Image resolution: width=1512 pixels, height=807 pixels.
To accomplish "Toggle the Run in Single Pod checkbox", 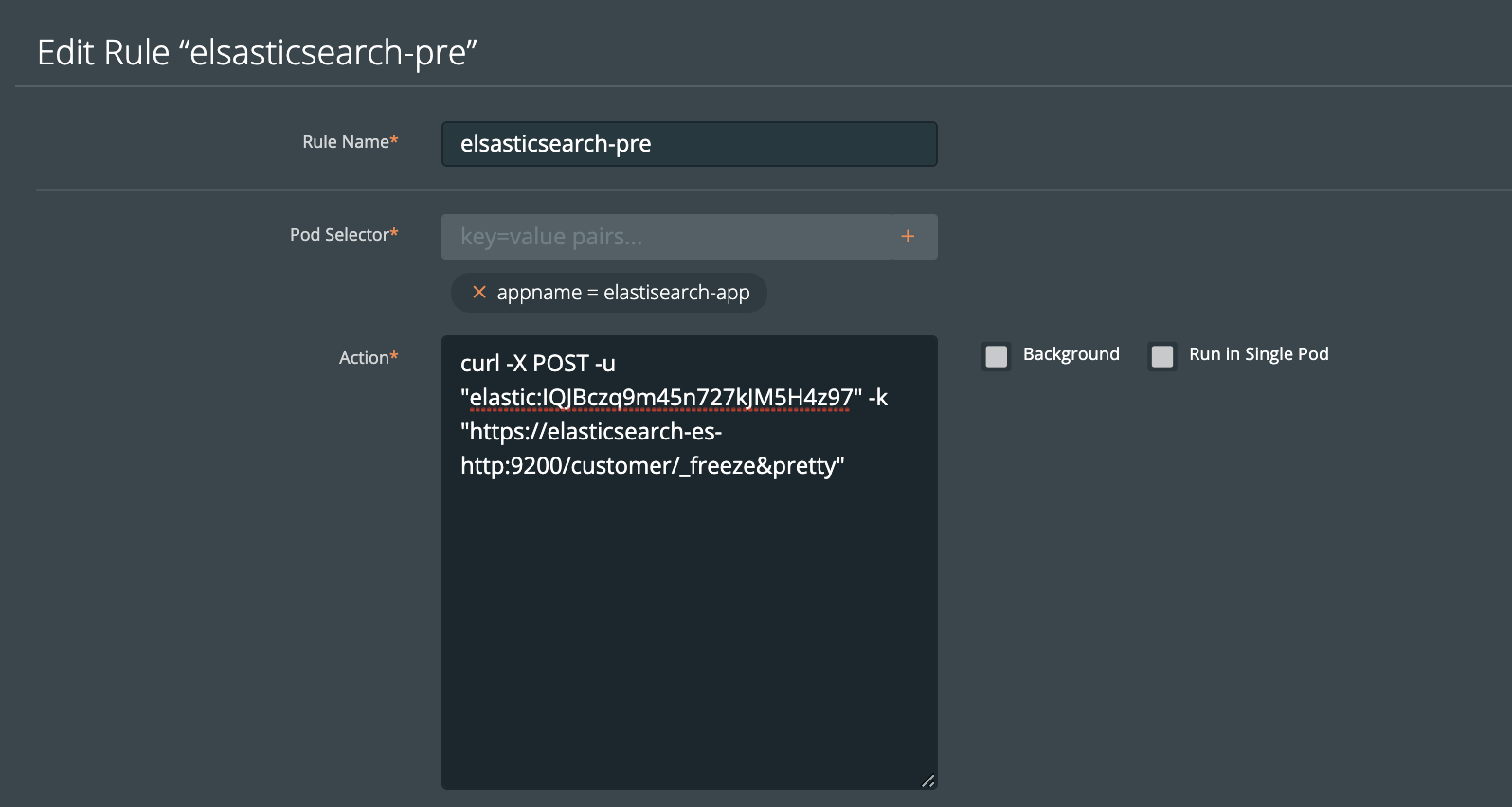I will coord(1162,356).
